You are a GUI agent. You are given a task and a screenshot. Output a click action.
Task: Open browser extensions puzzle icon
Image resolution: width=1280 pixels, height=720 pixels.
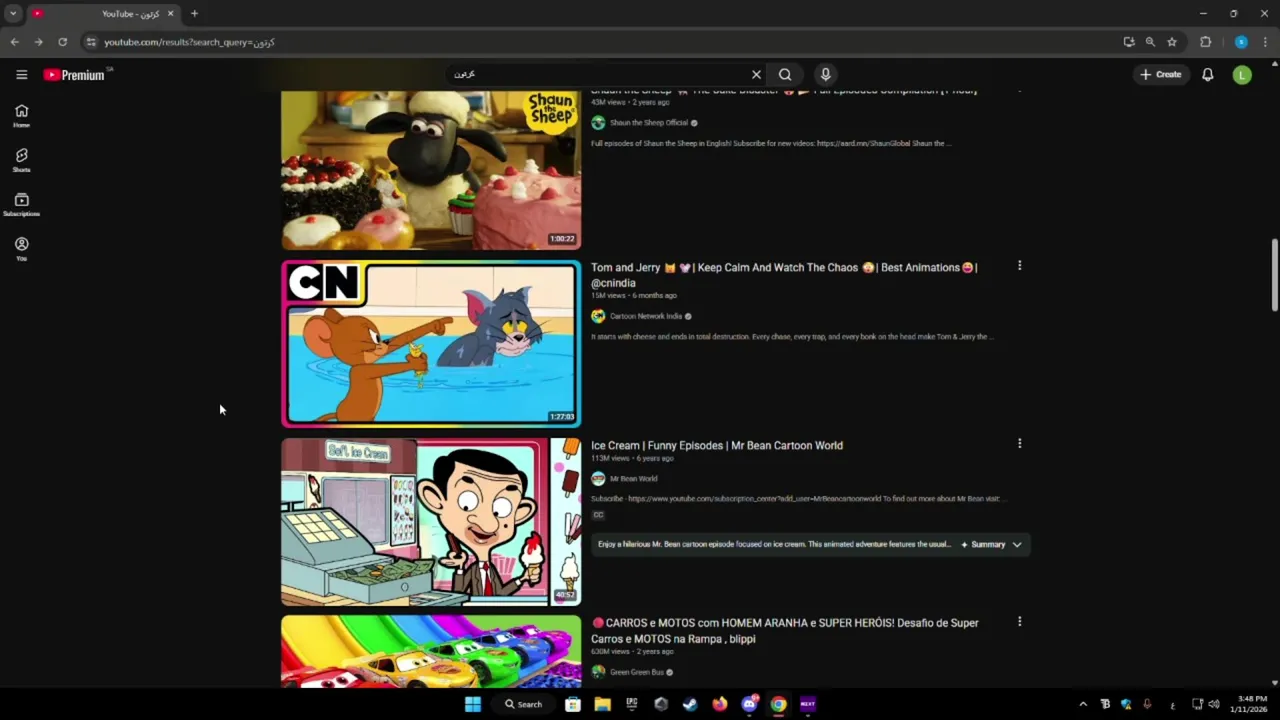tap(1205, 42)
